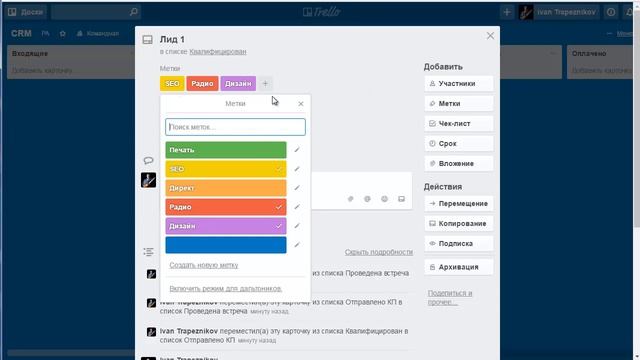Add a Вложение attachment
The image size is (640, 360).
click(459, 163)
